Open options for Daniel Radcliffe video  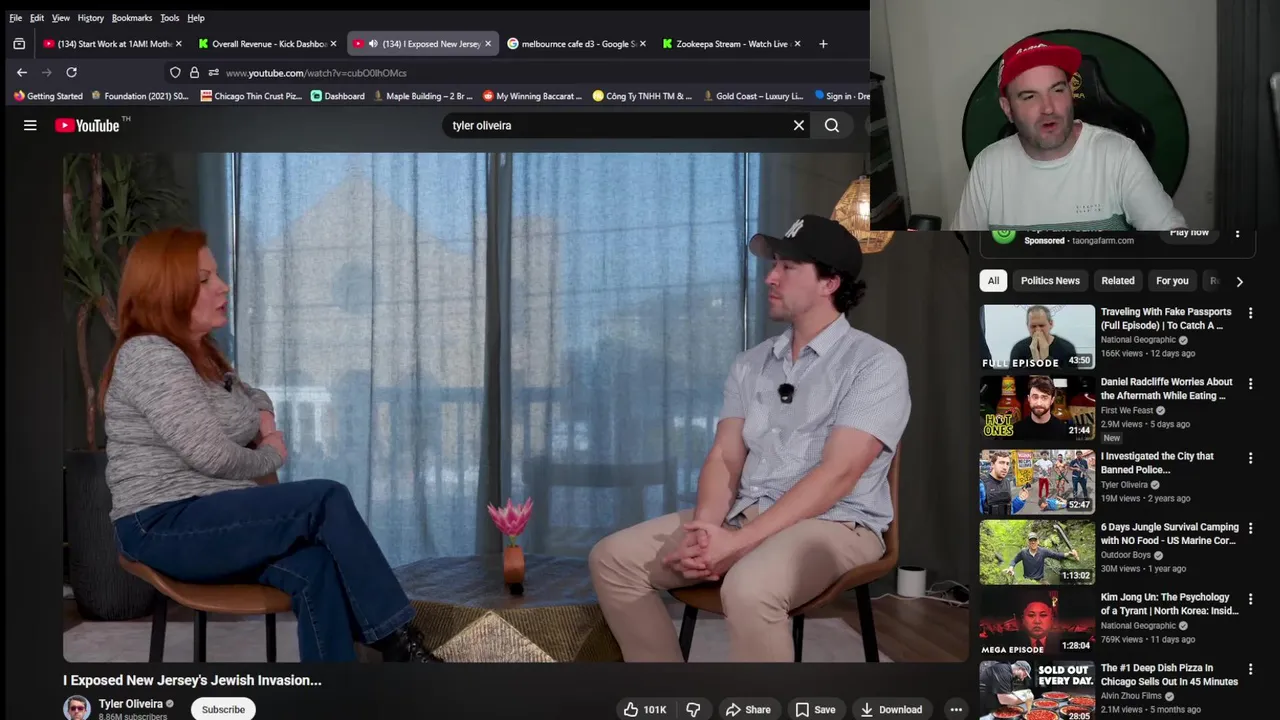[1250, 383]
